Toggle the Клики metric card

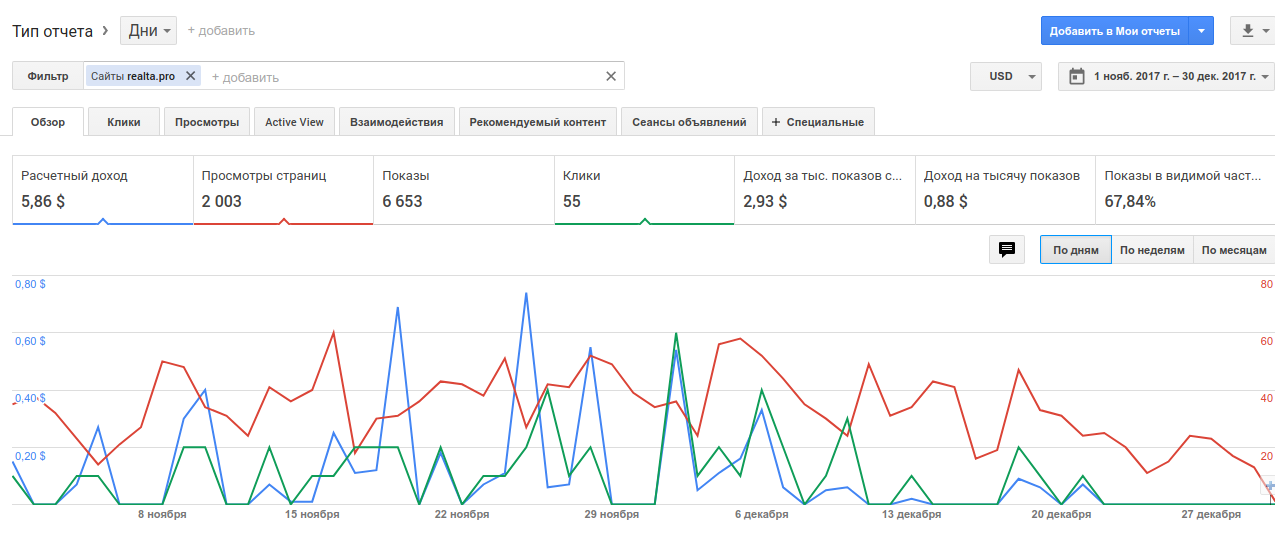(x=643, y=189)
